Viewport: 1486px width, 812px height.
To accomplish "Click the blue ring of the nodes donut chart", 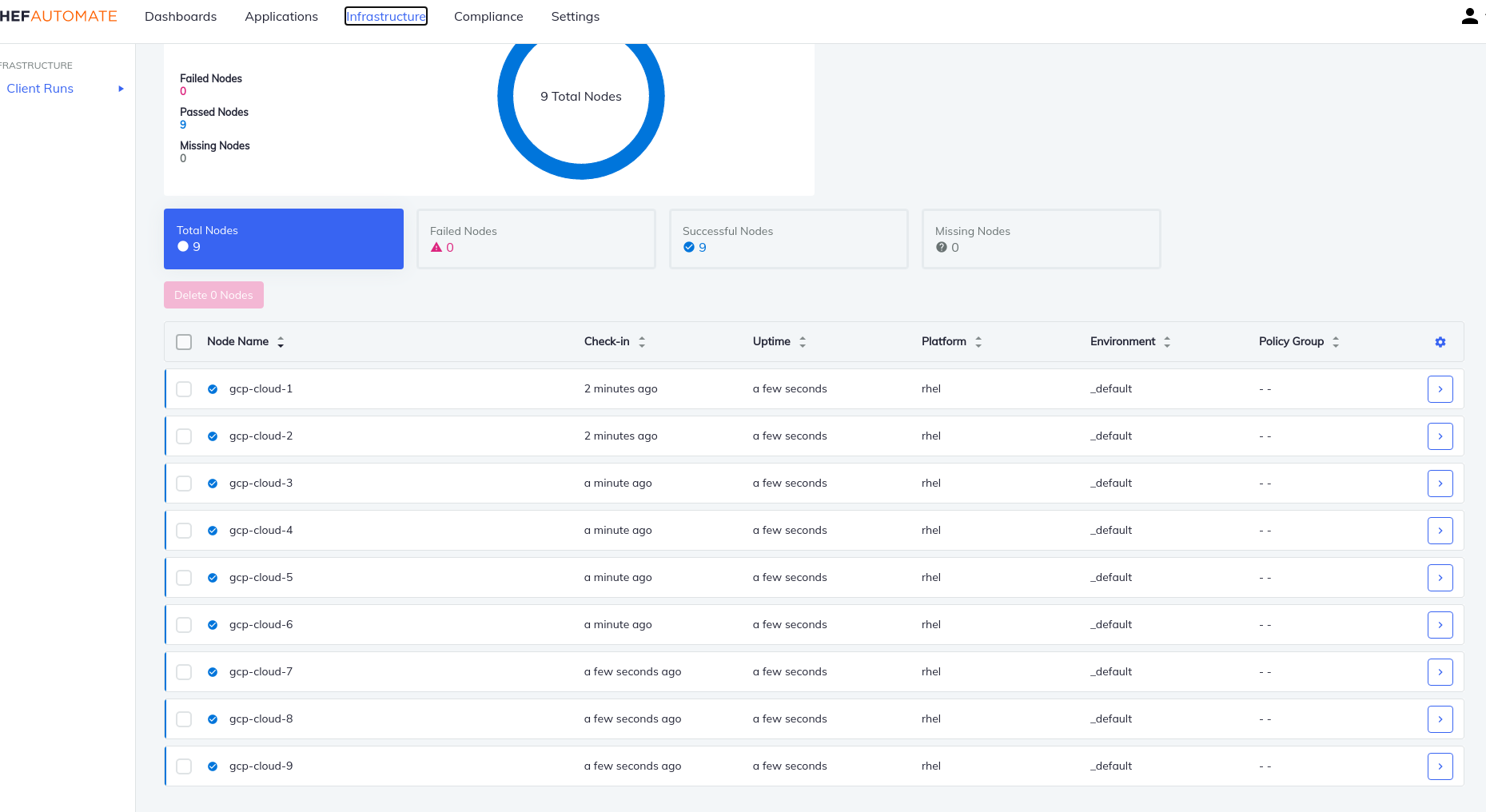I will pos(581,172).
